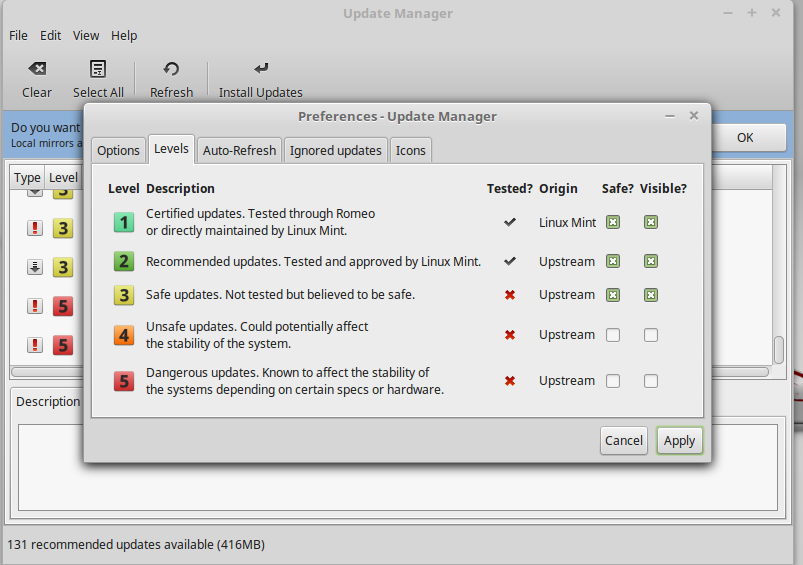Uncheck Safe checkbox for level 3 updates
803x565 pixels.
[613, 295]
